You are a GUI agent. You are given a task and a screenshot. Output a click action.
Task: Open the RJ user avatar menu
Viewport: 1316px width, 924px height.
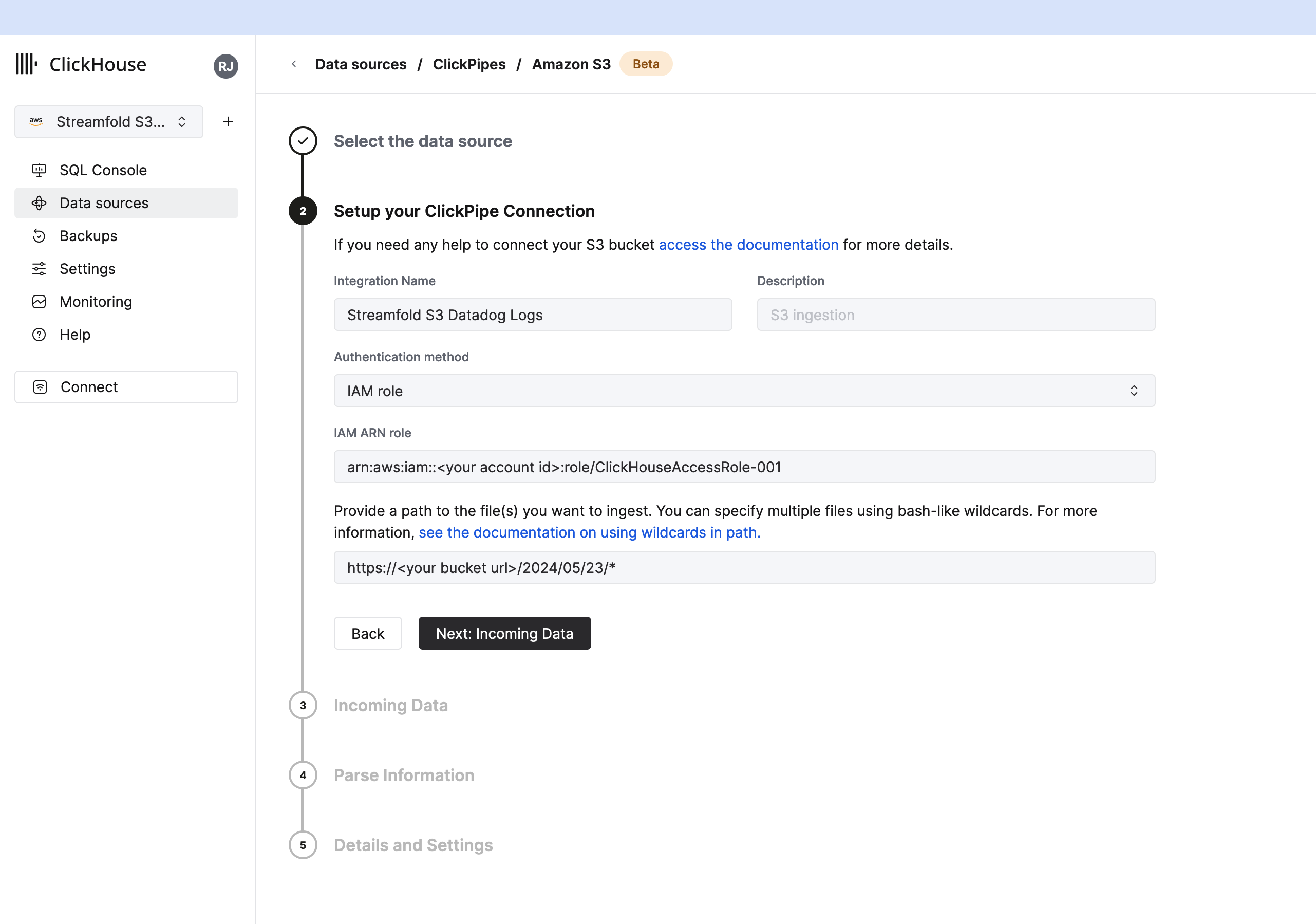click(226, 66)
